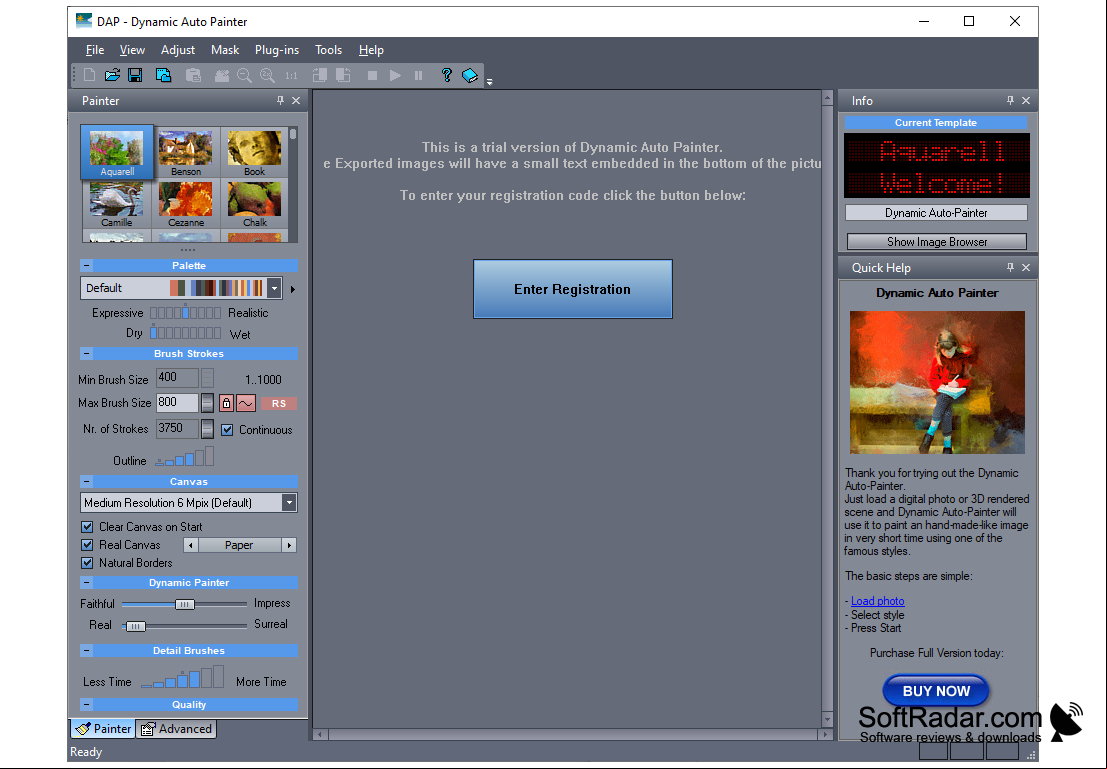Click the Save floppy disk icon
This screenshot has width=1107, height=769.
[x=136, y=75]
